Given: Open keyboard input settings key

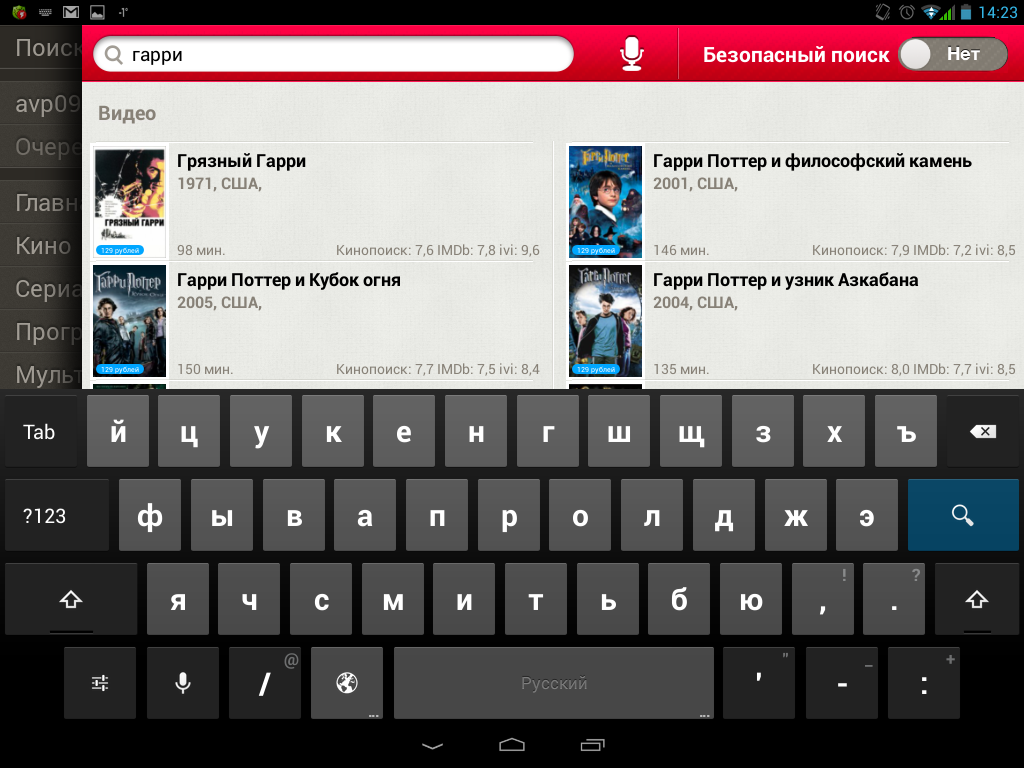Looking at the screenshot, I should tap(100, 683).
